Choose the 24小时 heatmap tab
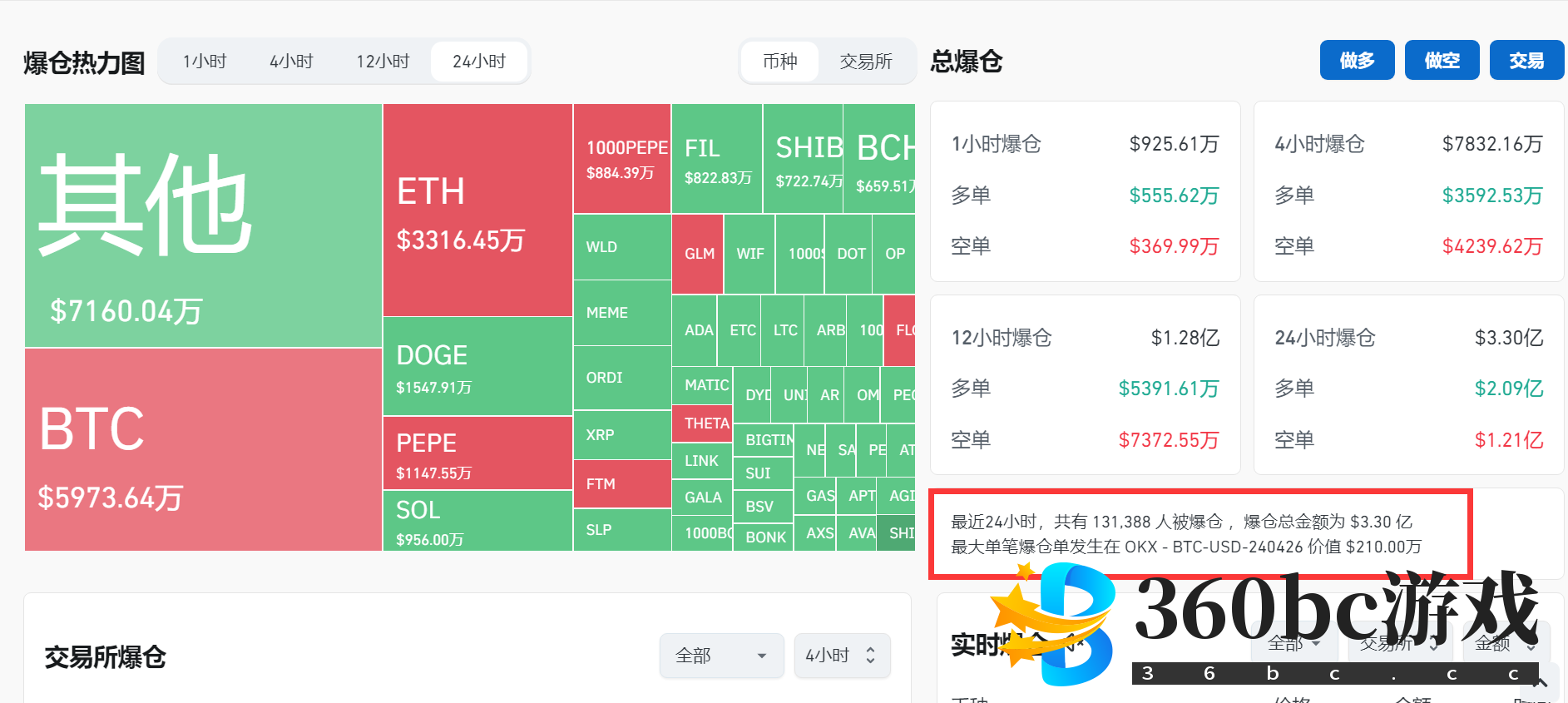 [479, 62]
